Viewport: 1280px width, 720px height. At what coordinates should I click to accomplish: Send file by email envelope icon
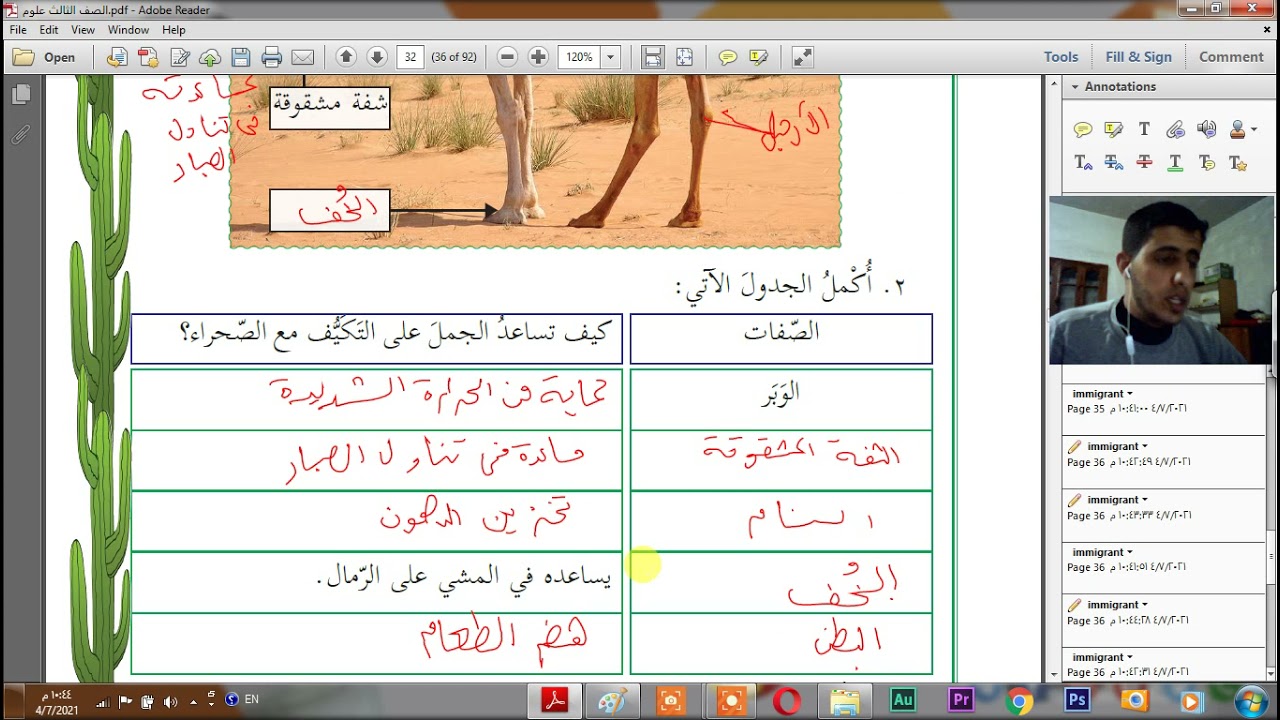click(x=302, y=57)
